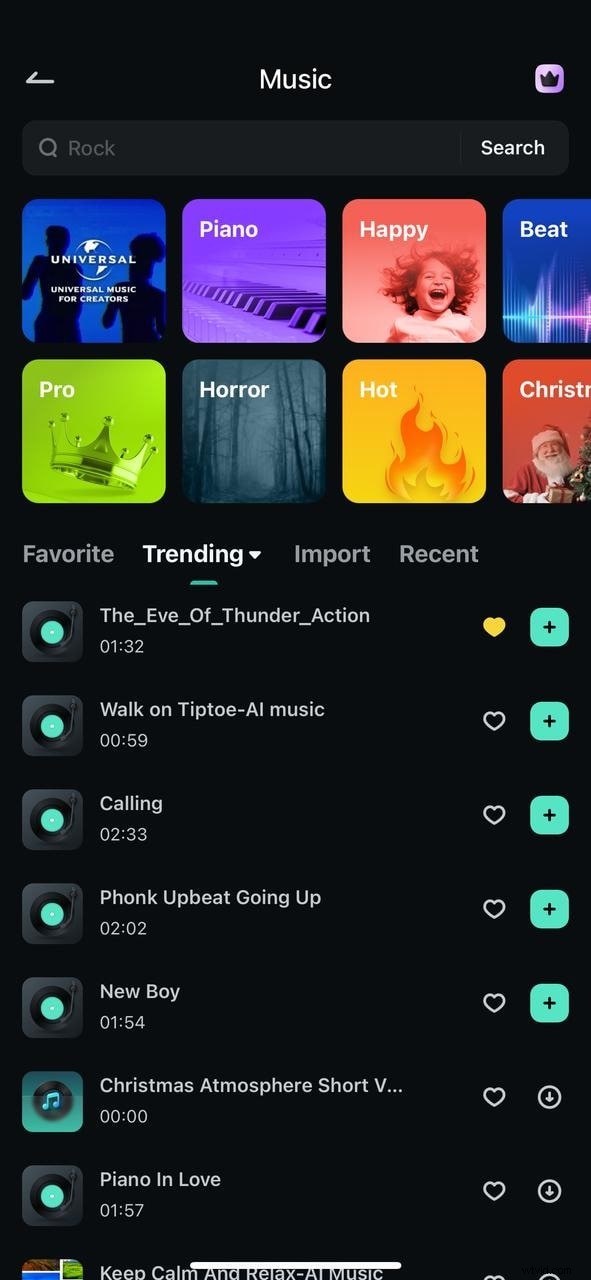Favorite the New Boy track heart
Image resolution: width=591 pixels, height=1280 pixels.
[x=494, y=1003]
